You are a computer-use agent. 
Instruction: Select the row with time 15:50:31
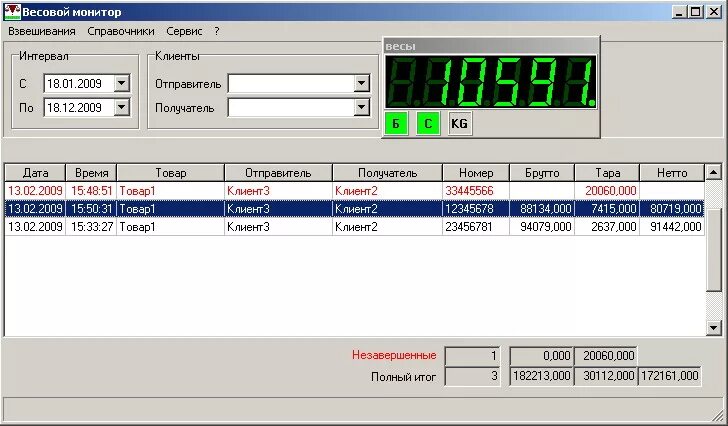pyautogui.click(x=355, y=209)
